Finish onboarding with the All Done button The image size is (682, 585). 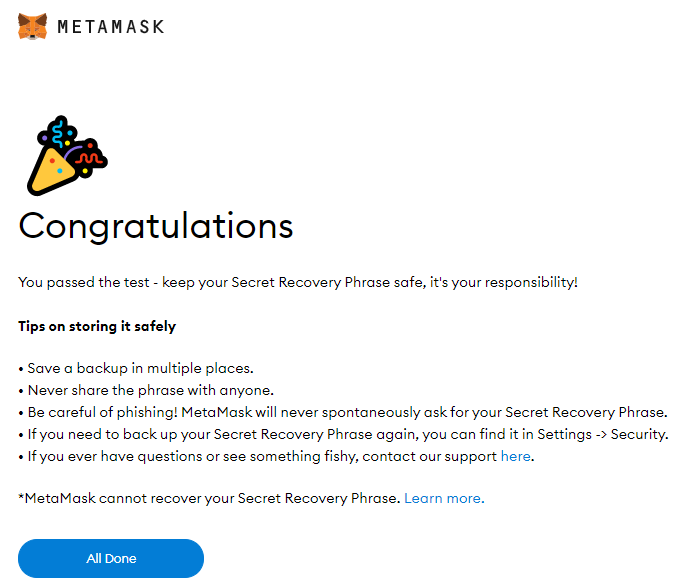click(x=111, y=558)
